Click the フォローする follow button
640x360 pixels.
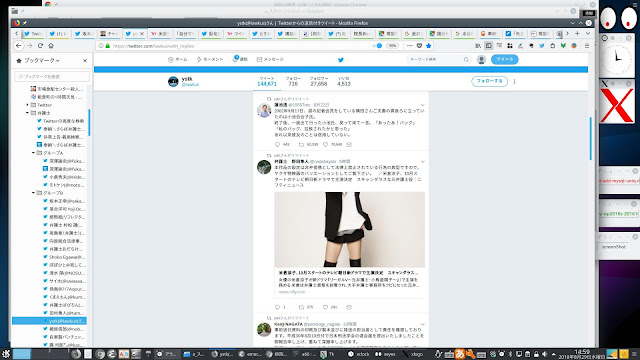tap(489, 81)
